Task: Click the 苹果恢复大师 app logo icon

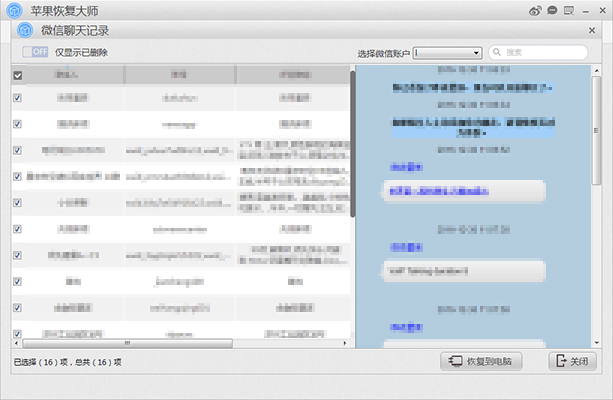Action: pos(14,11)
